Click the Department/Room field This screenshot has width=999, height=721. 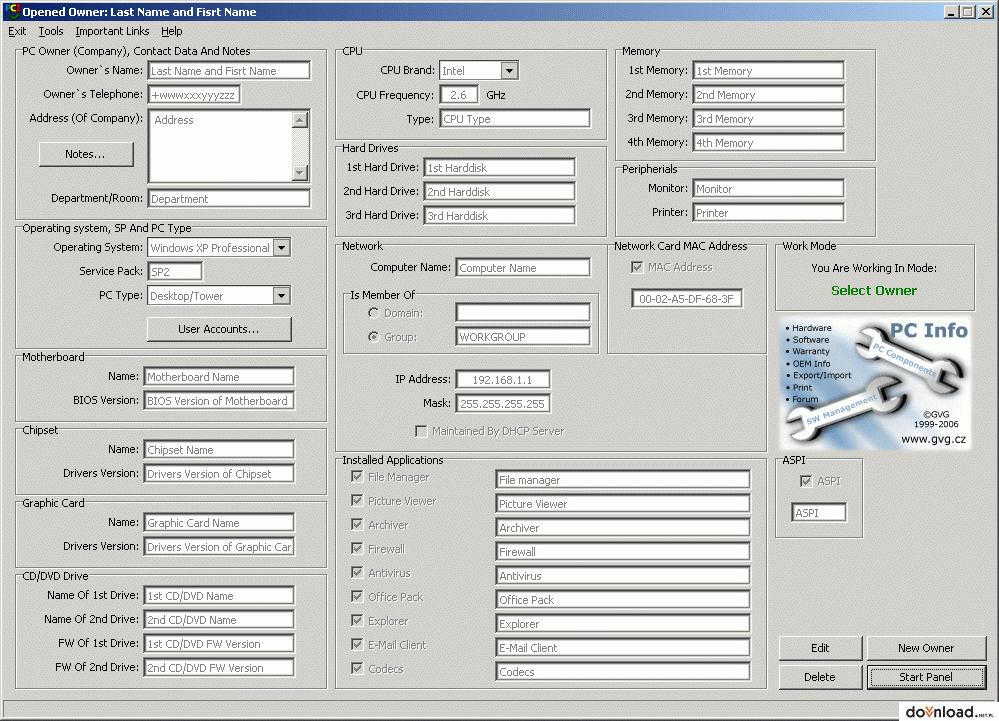point(229,199)
